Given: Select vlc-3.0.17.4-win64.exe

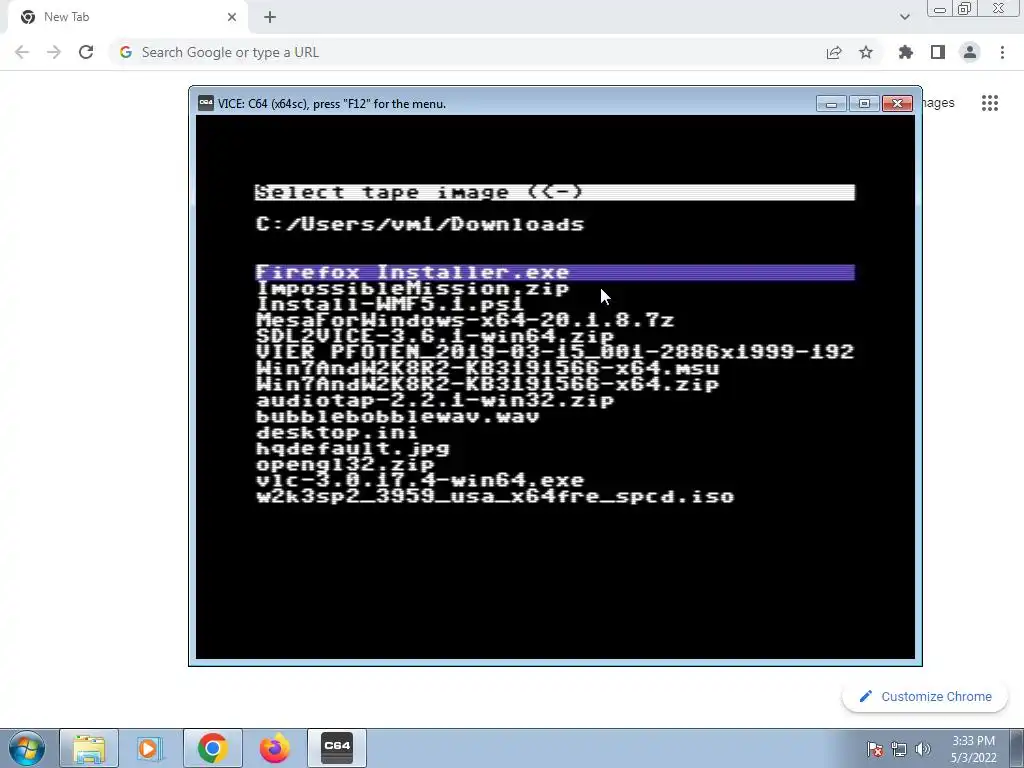Looking at the screenshot, I should 420,480.
